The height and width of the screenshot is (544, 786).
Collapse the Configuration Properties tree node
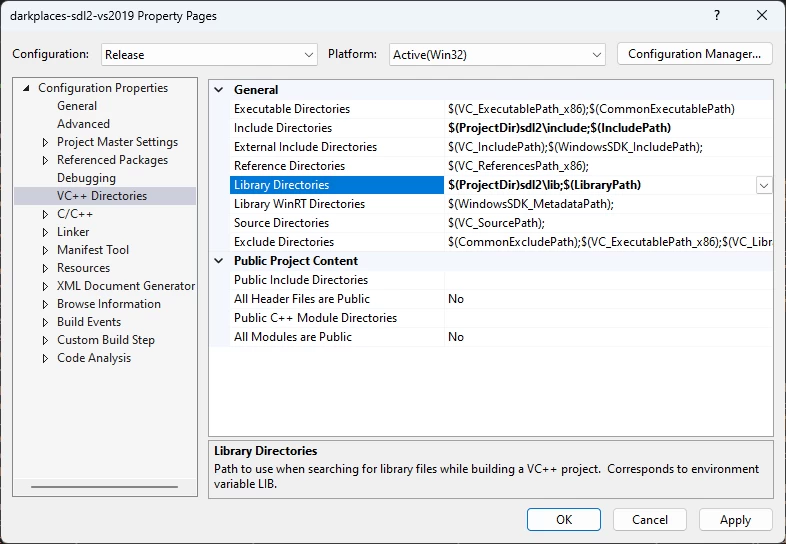tap(26, 88)
